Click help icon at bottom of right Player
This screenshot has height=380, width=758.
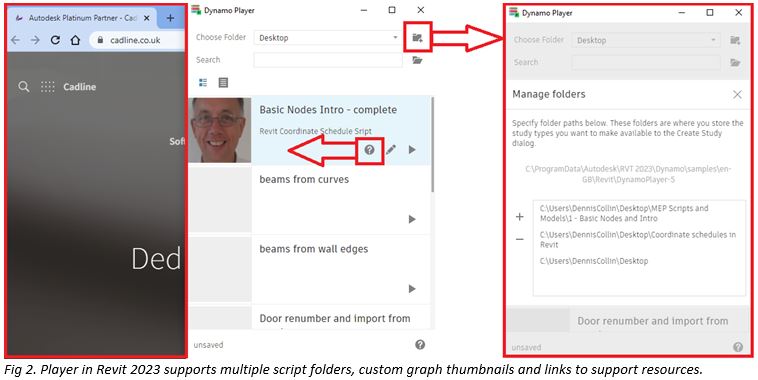(738, 347)
